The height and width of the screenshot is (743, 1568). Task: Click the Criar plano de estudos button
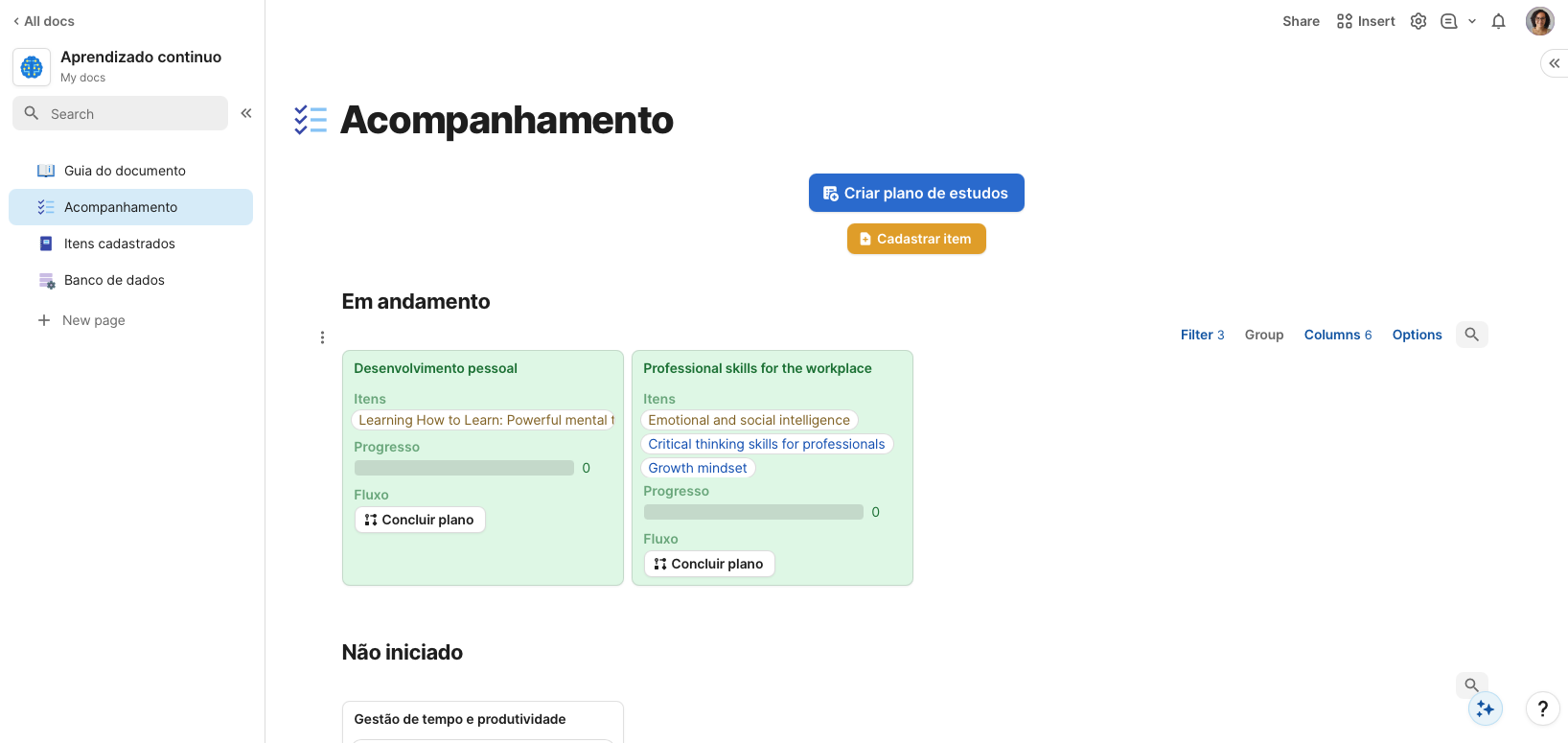coord(915,192)
